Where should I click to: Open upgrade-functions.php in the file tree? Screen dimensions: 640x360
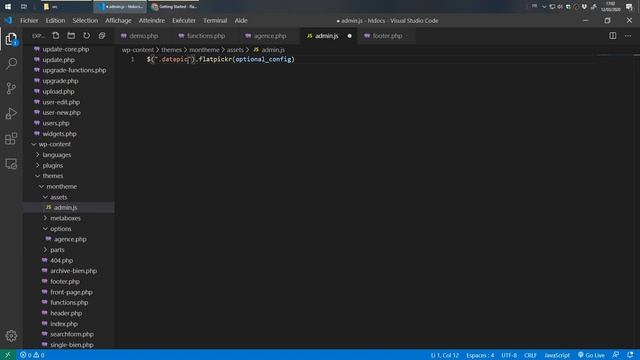[x=74, y=70]
